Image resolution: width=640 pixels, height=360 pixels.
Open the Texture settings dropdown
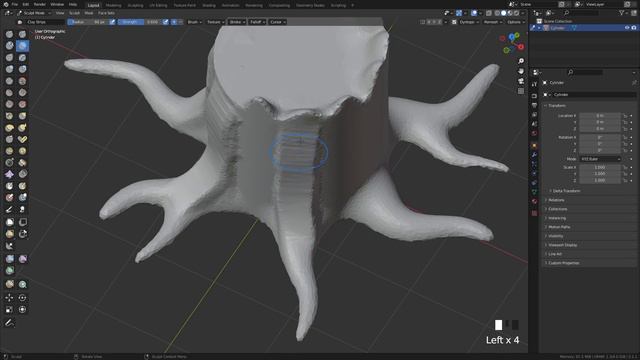tap(215, 22)
